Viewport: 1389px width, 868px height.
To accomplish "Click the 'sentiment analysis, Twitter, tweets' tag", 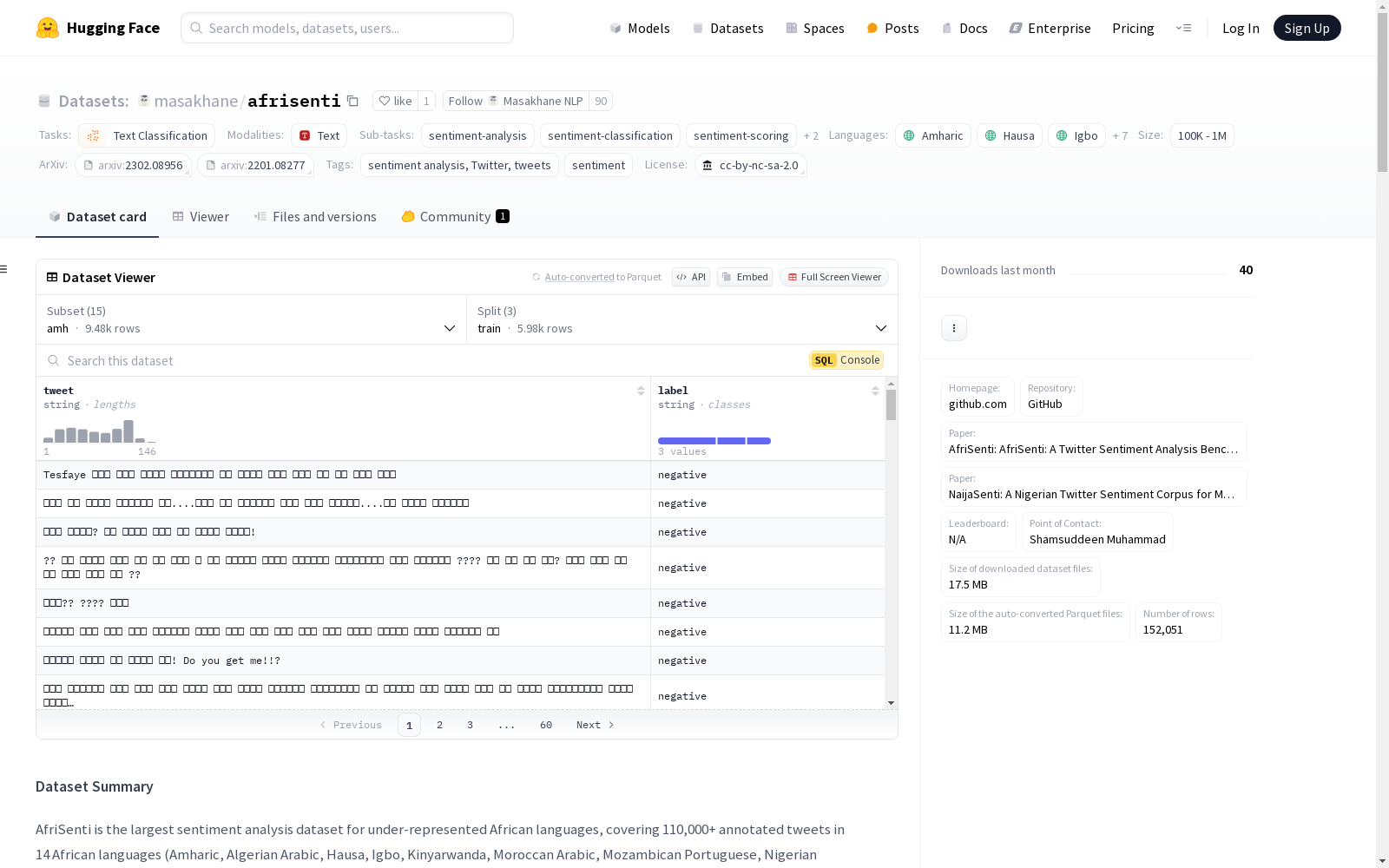I will (x=459, y=165).
